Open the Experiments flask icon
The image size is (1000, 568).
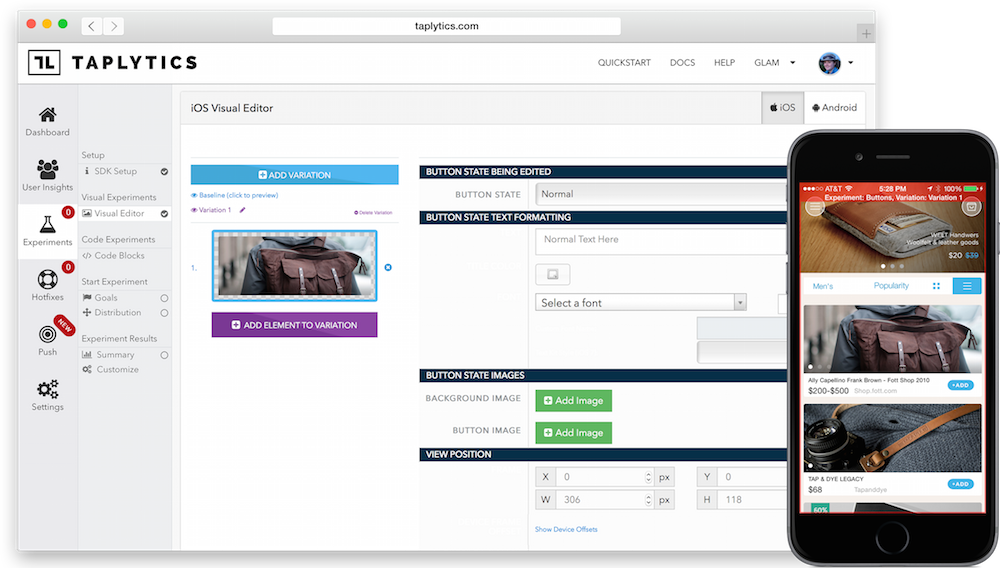[x=47, y=225]
